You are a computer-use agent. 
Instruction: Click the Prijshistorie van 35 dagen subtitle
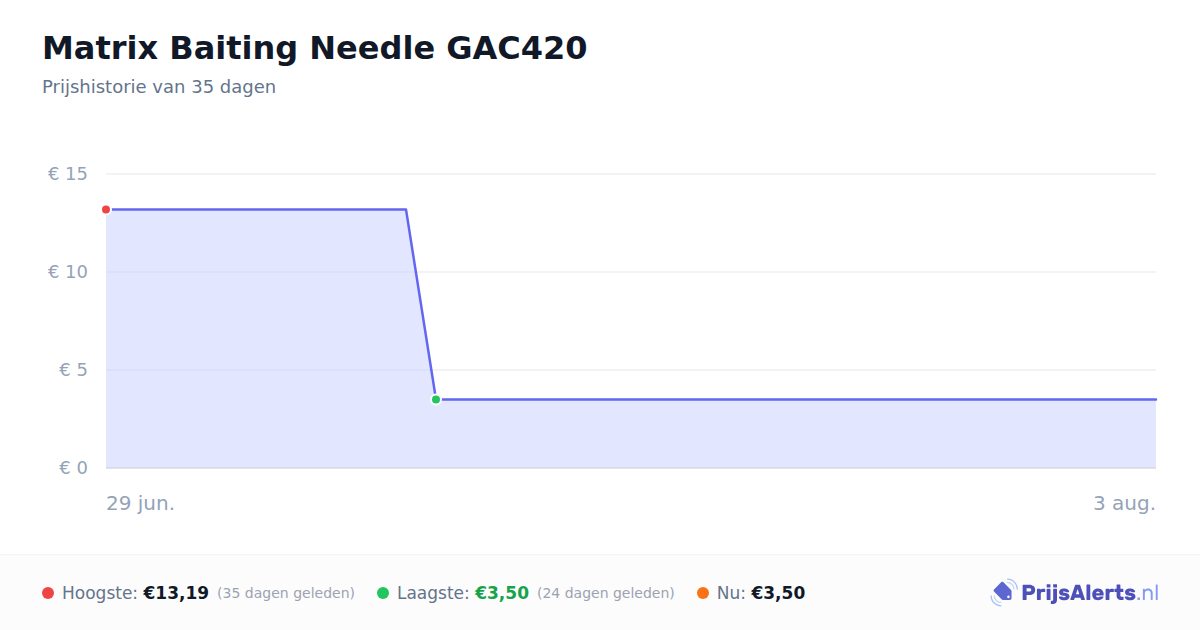(159, 87)
